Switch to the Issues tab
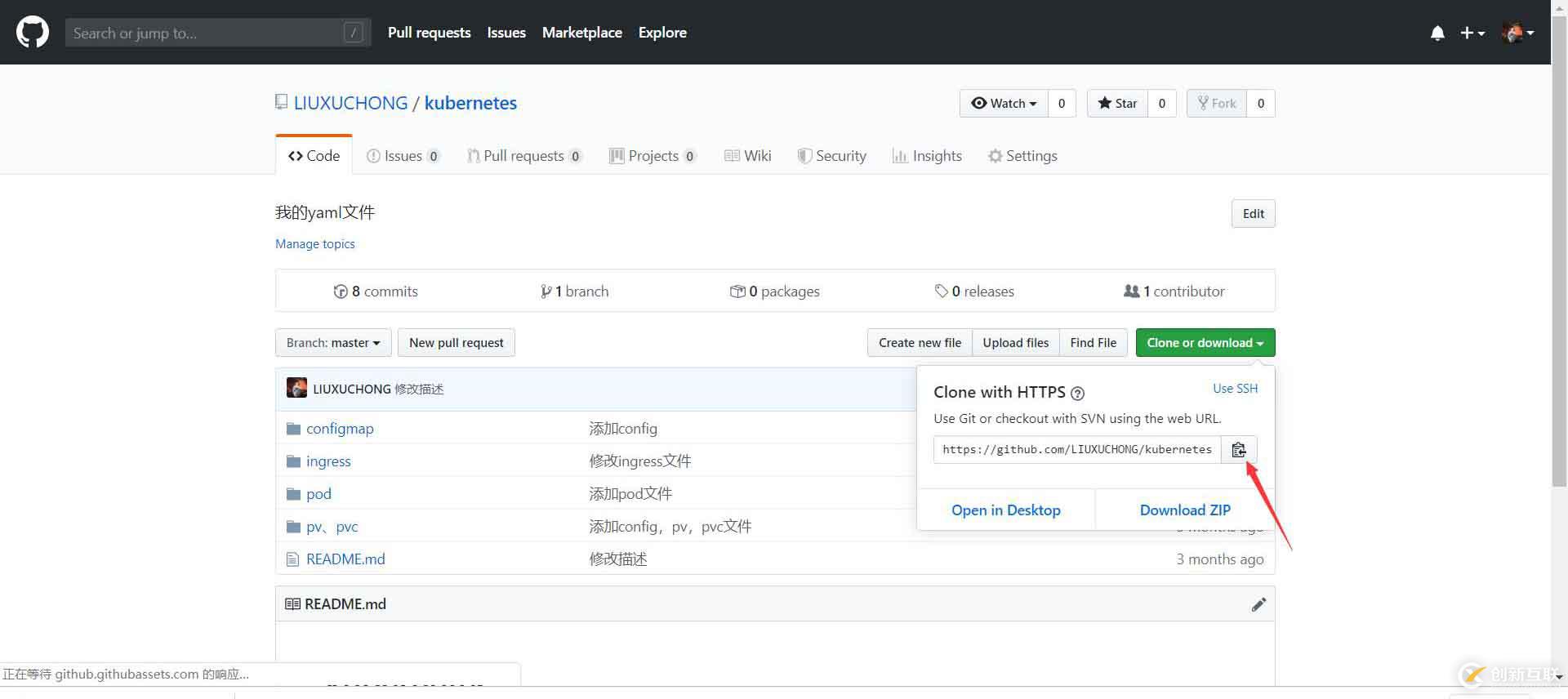Screen dimensions: 1568x699 click(403, 156)
